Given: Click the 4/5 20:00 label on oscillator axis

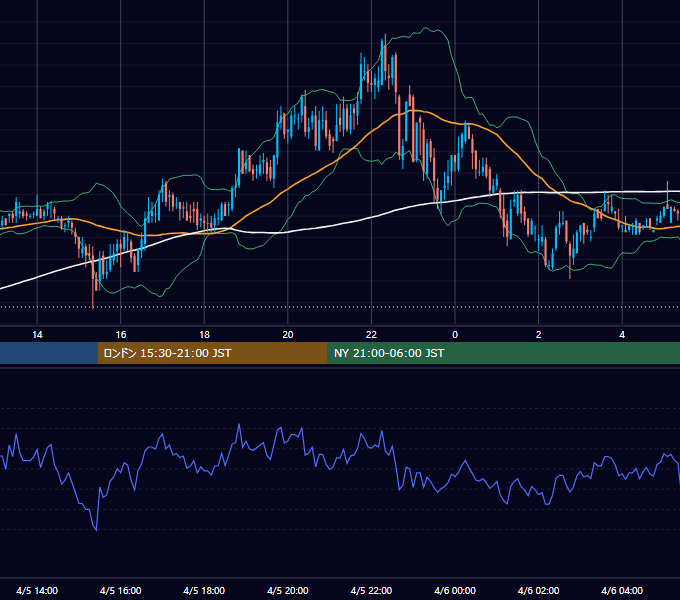Looking at the screenshot, I should click(x=288, y=590).
